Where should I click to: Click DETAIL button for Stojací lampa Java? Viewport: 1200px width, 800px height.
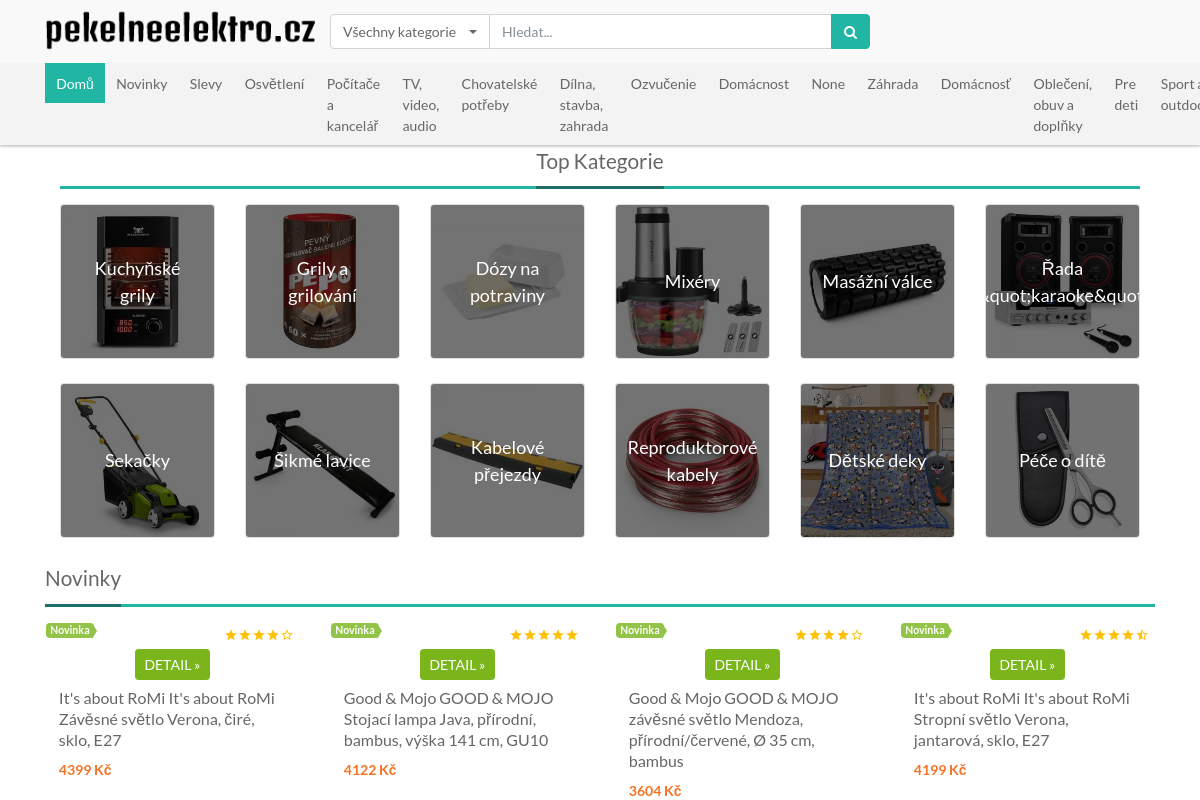(x=457, y=665)
